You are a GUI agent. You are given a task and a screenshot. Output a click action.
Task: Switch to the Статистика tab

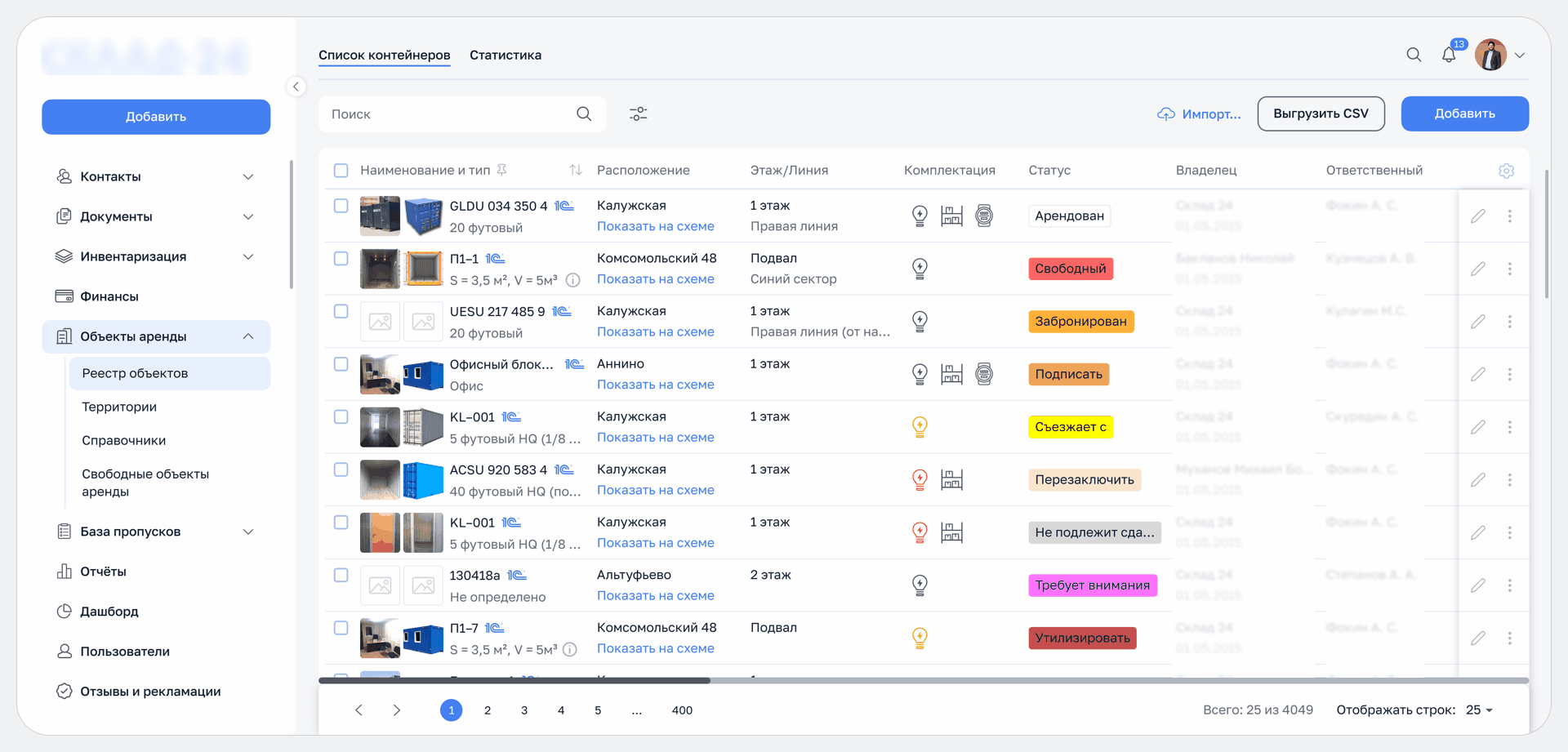pyautogui.click(x=505, y=55)
